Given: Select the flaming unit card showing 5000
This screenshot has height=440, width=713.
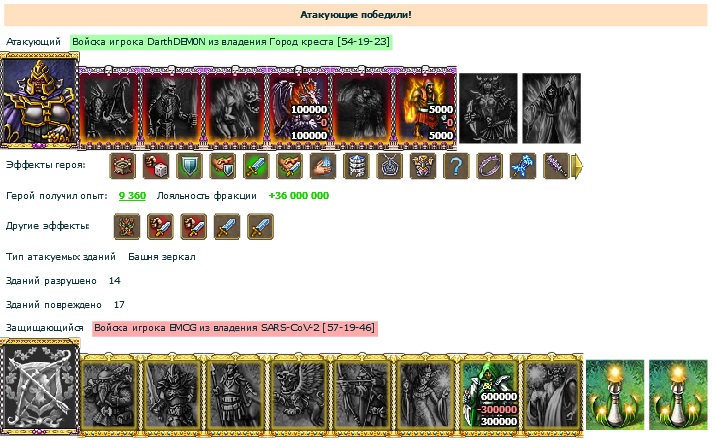Looking at the screenshot, I should 426,108.
